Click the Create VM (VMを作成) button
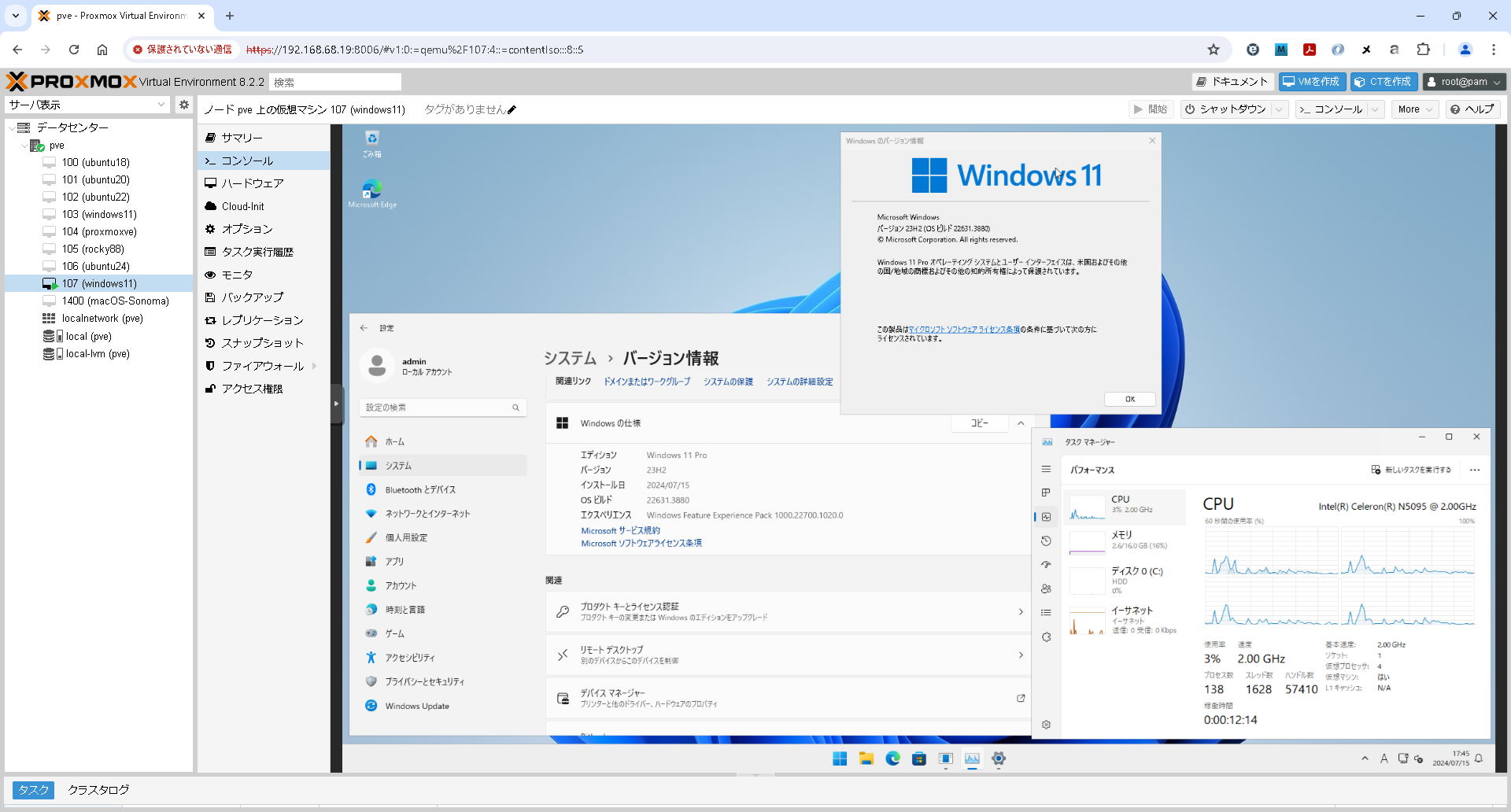The width and height of the screenshot is (1511, 812). pos(1312,82)
